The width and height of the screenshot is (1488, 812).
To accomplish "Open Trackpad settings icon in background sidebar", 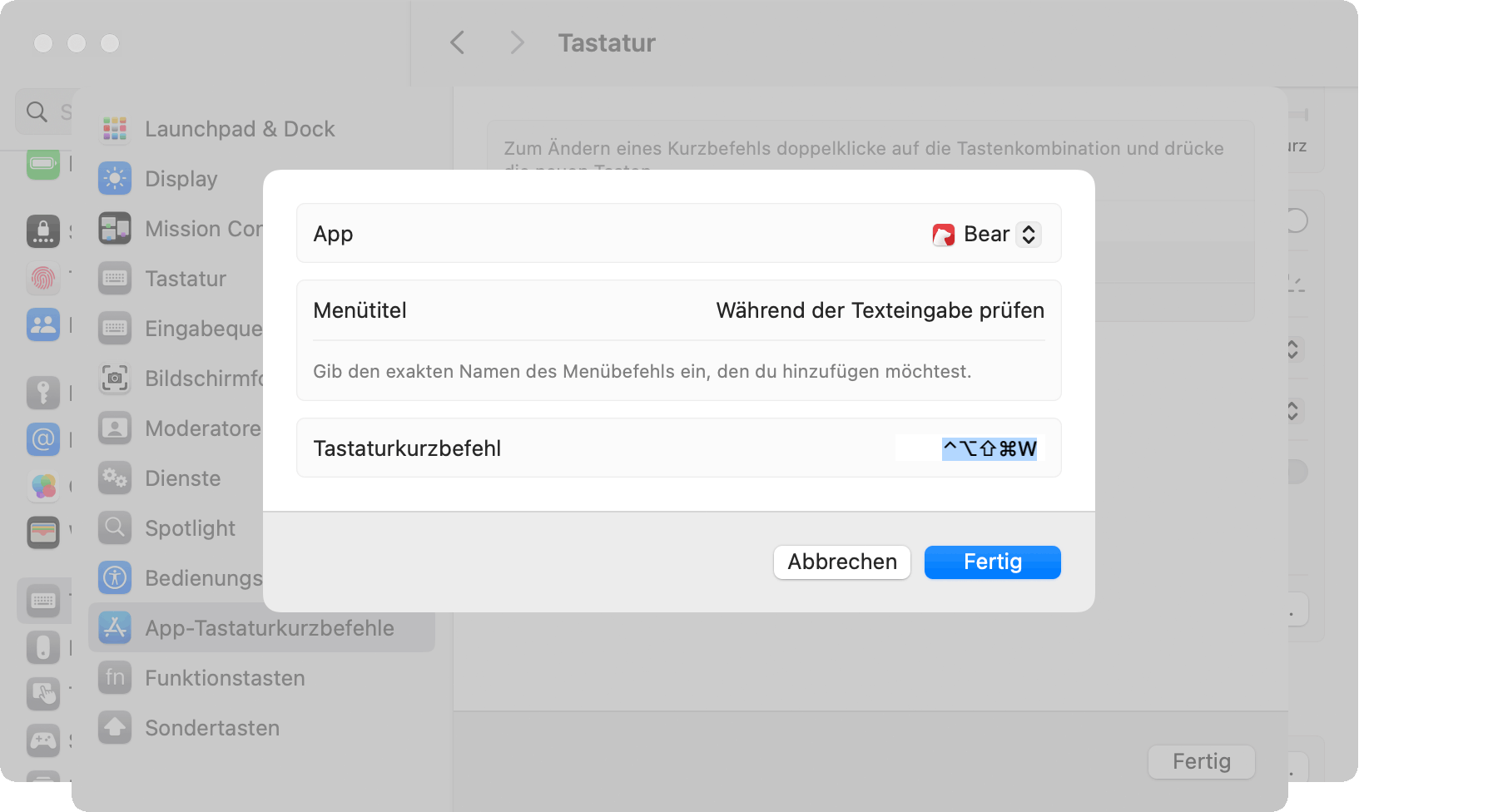I will [x=43, y=693].
